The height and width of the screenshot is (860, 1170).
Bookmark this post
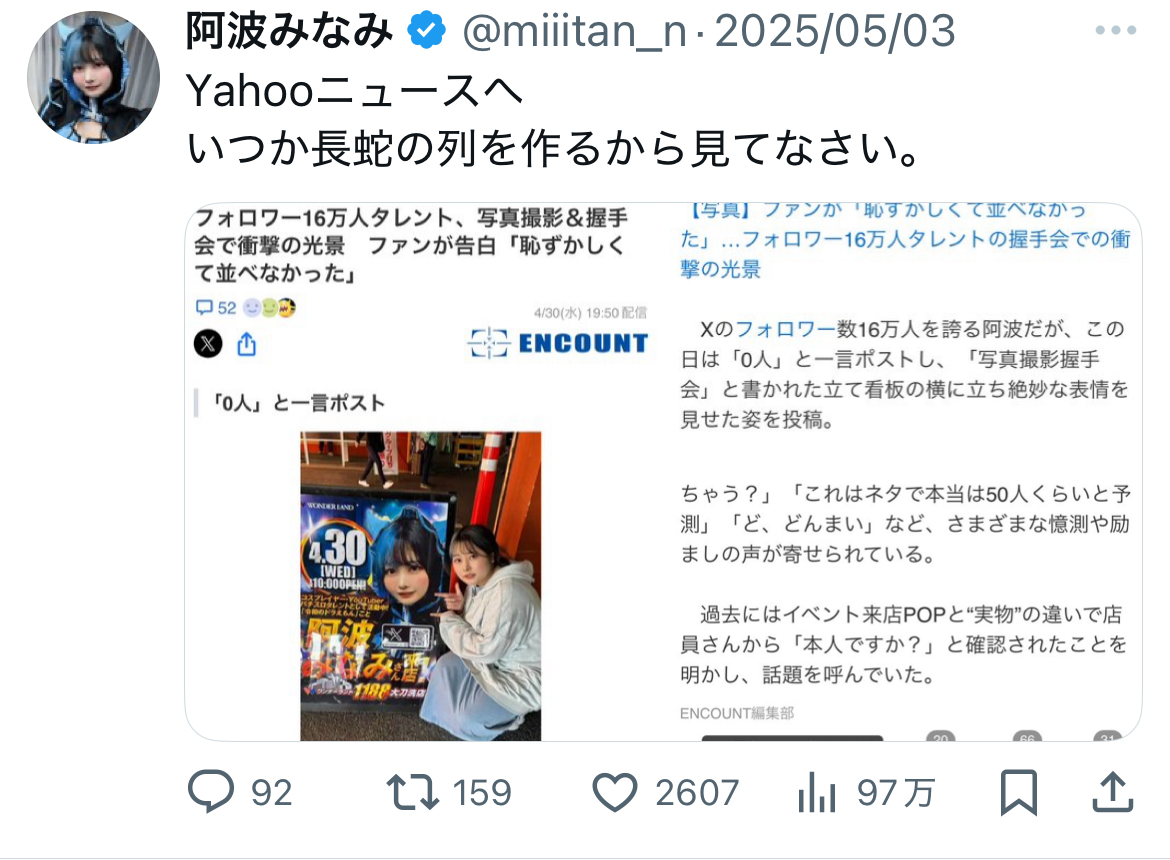(x=1019, y=792)
